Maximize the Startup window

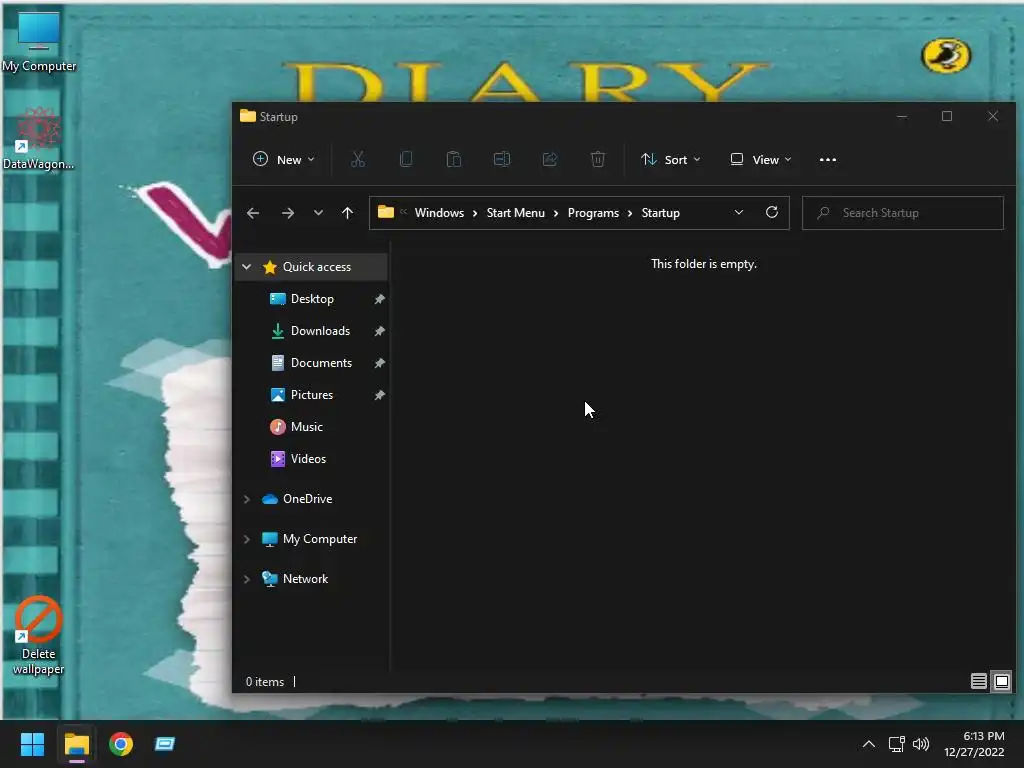pos(947,116)
